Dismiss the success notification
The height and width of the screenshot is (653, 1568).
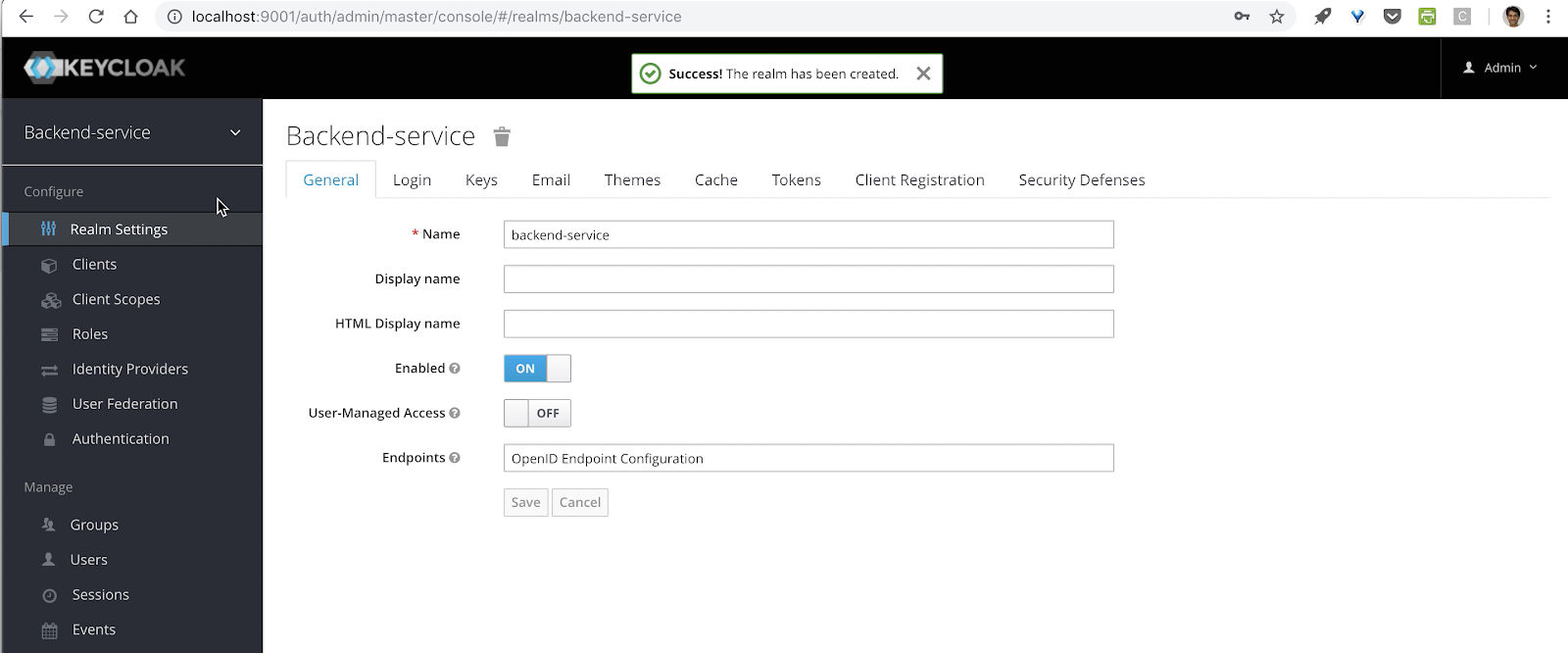(x=923, y=74)
